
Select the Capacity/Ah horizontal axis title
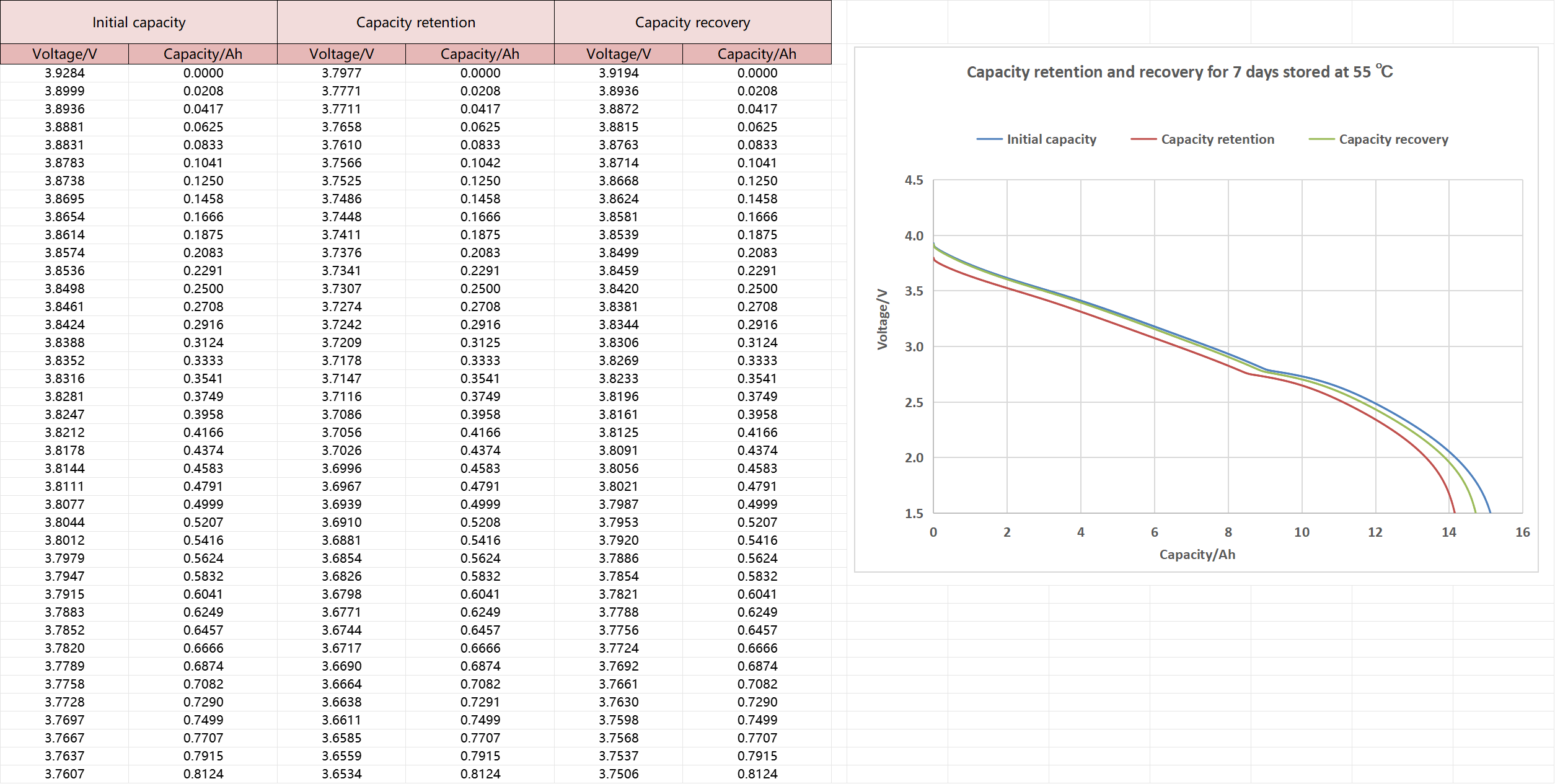pos(1197,555)
